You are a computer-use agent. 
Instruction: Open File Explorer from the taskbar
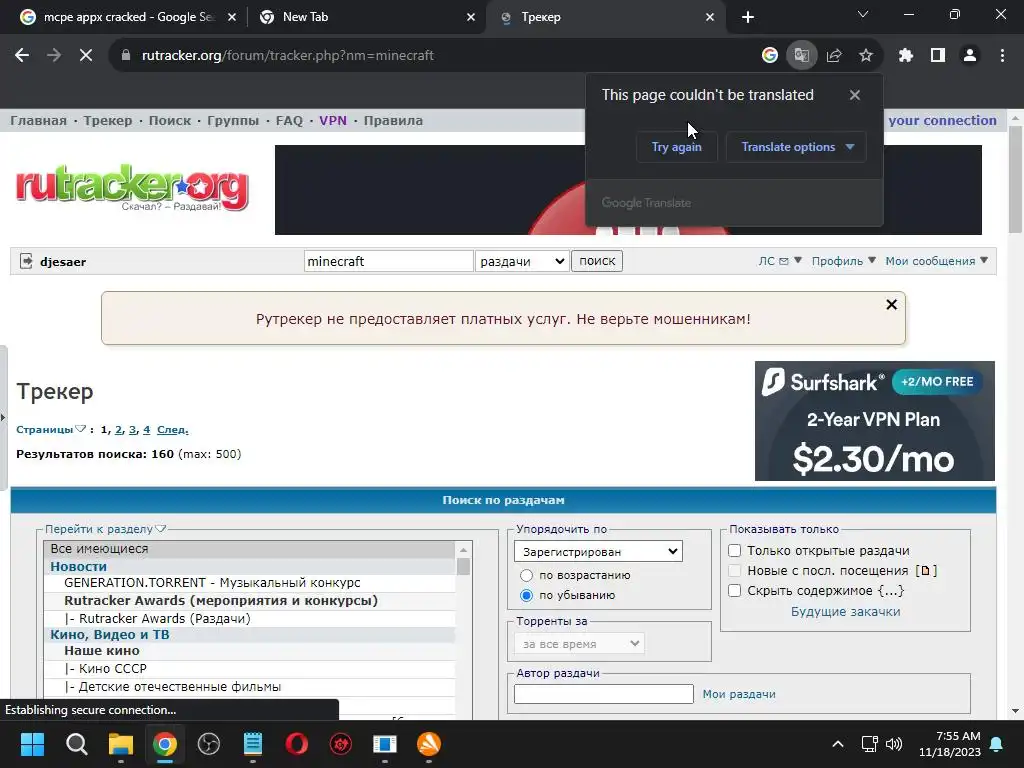[x=121, y=744]
